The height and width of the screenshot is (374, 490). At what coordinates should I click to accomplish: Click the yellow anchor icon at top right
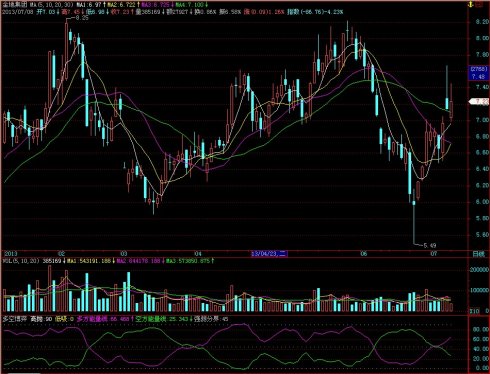click(x=471, y=5)
